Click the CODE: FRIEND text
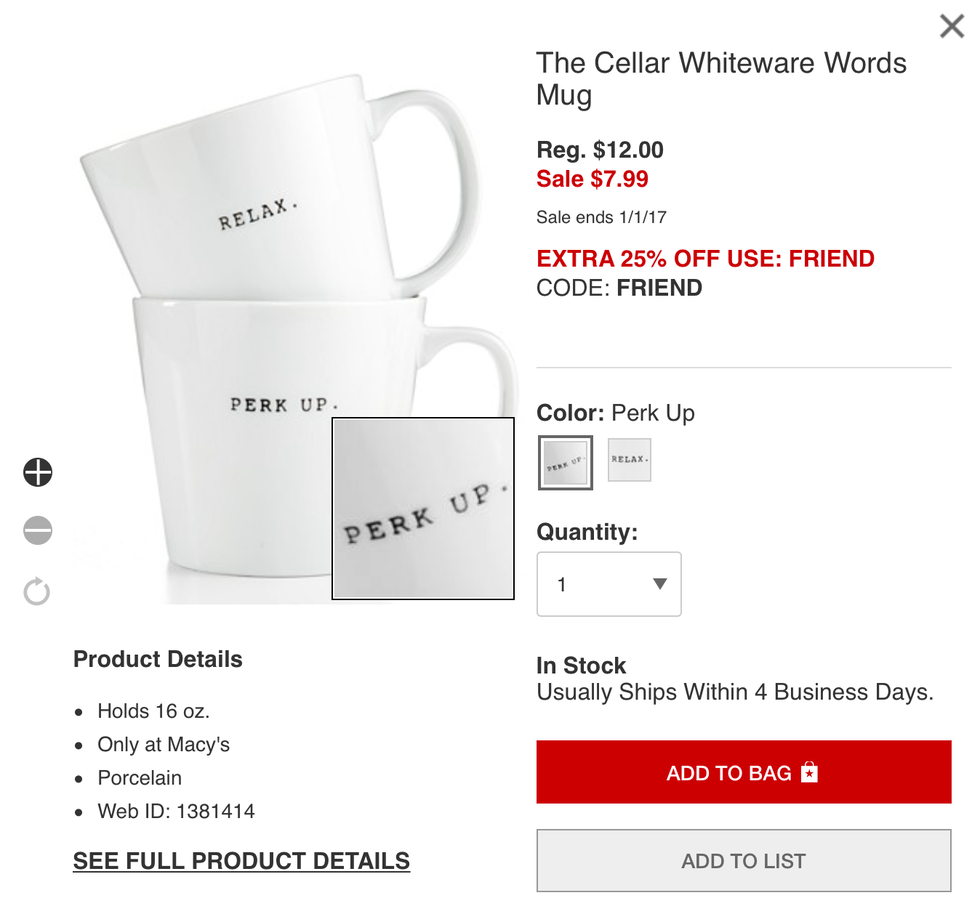This screenshot has height=898, width=980. coord(619,288)
